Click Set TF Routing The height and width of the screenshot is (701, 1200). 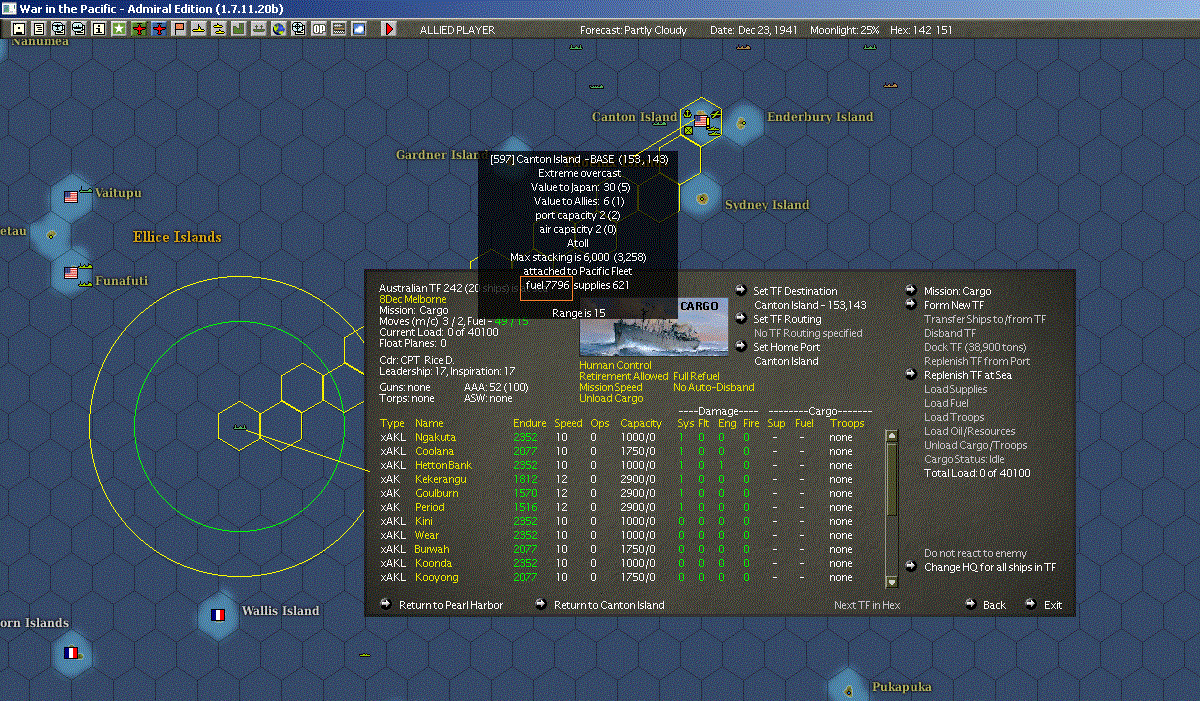coord(787,320)
